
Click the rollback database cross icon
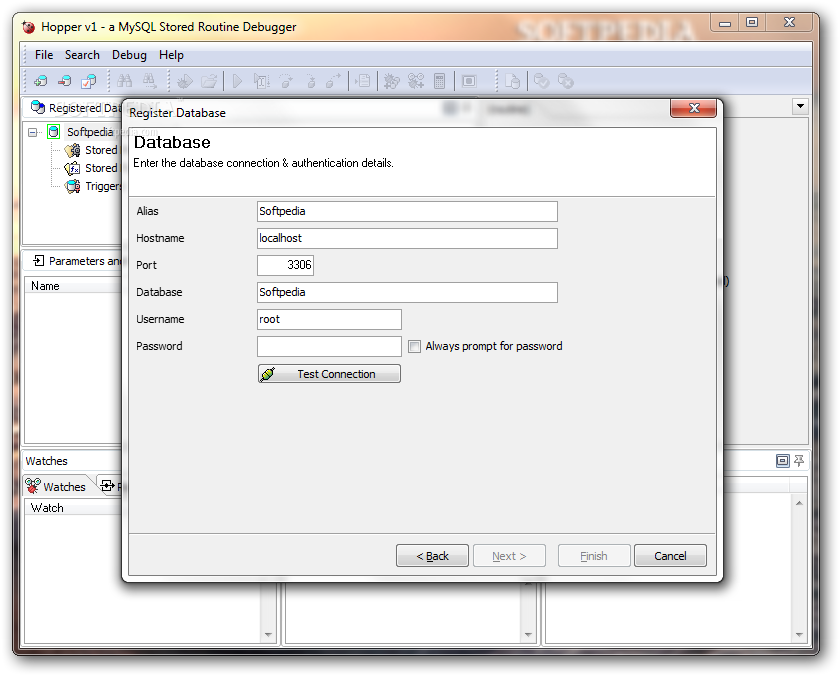point(566,81)
